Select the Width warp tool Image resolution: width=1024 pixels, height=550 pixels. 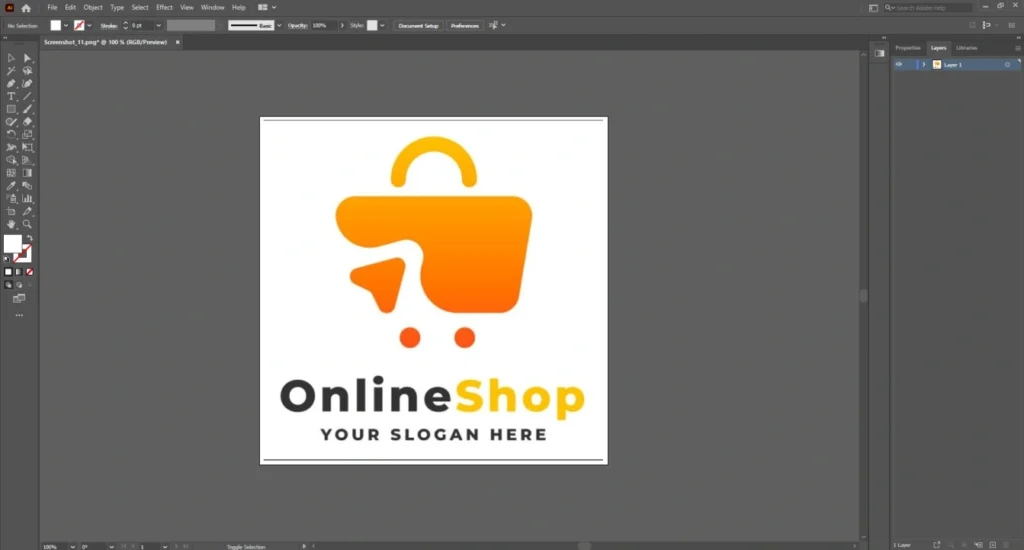pos(11,148)
